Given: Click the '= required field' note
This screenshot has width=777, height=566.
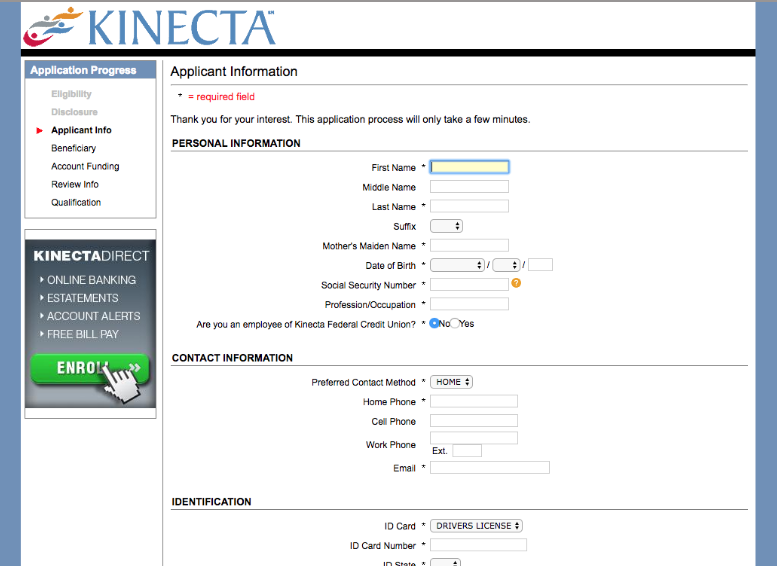Looking at the screenshot, I should pos(221,97).
